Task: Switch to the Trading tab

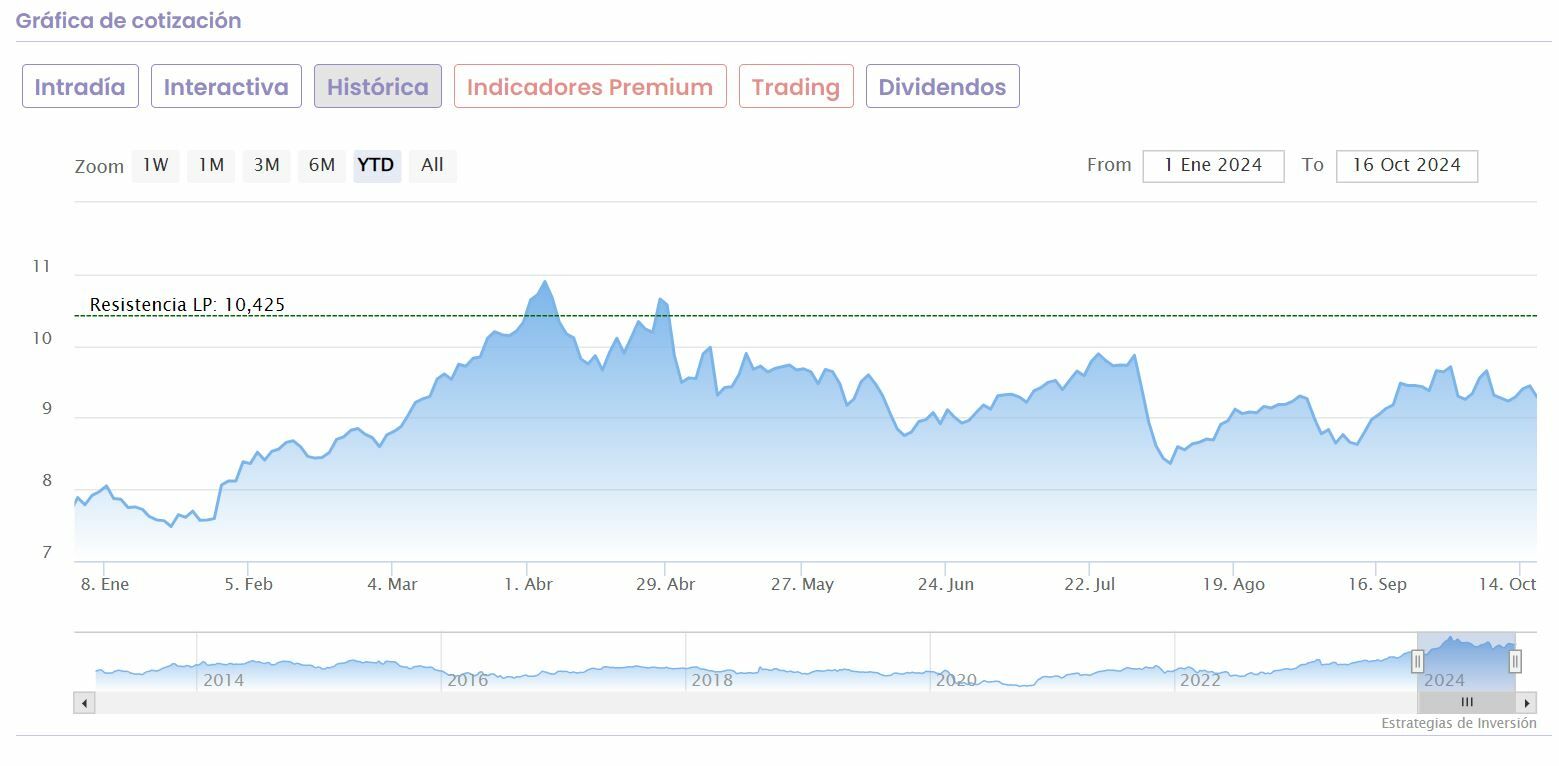Action: click(796, 87)
